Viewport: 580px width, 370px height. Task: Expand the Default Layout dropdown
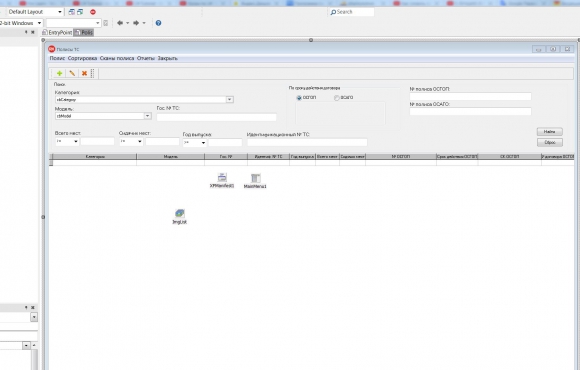point(60,12)
